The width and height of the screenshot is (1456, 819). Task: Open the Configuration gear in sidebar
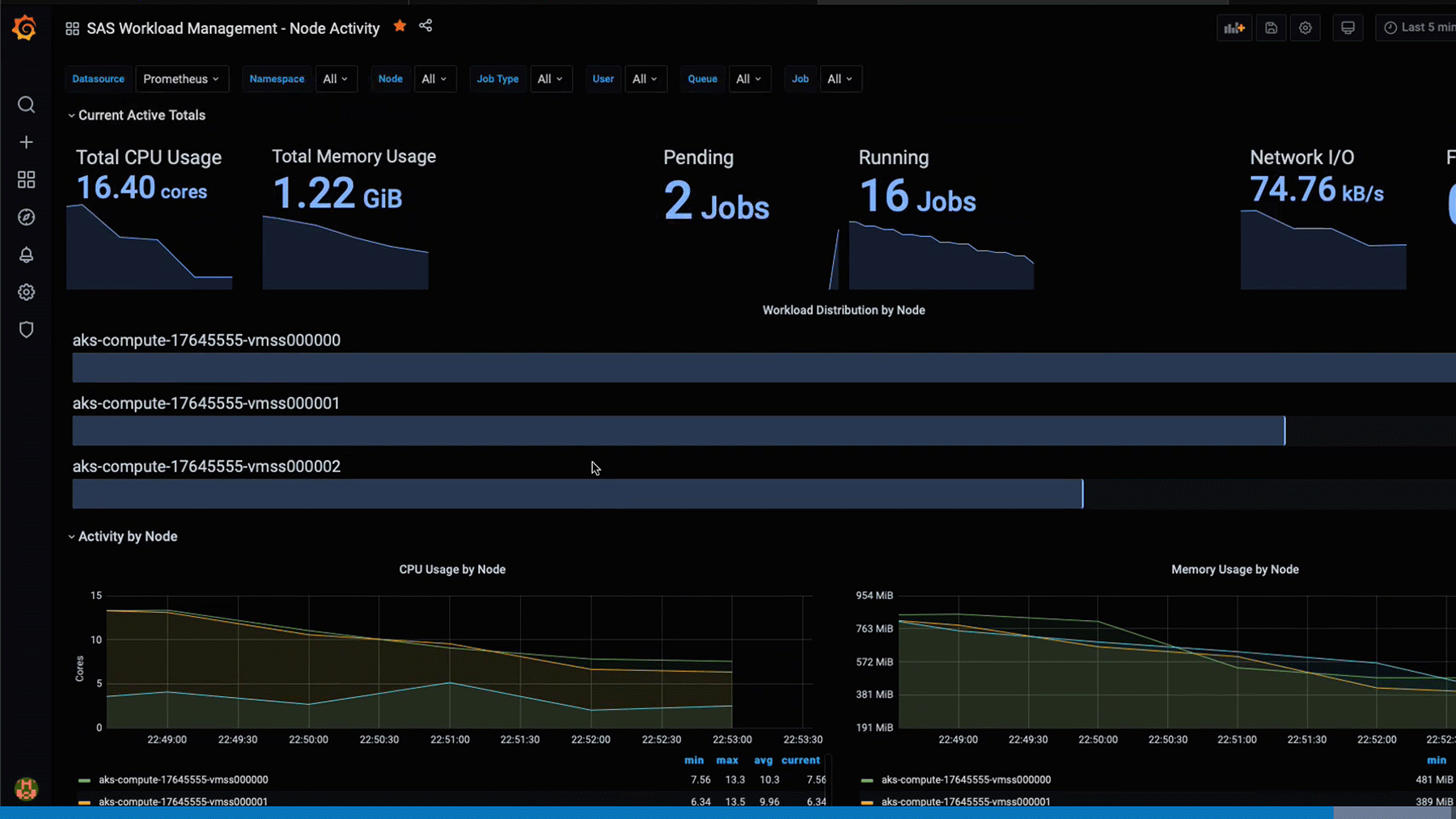coord(26,292)
